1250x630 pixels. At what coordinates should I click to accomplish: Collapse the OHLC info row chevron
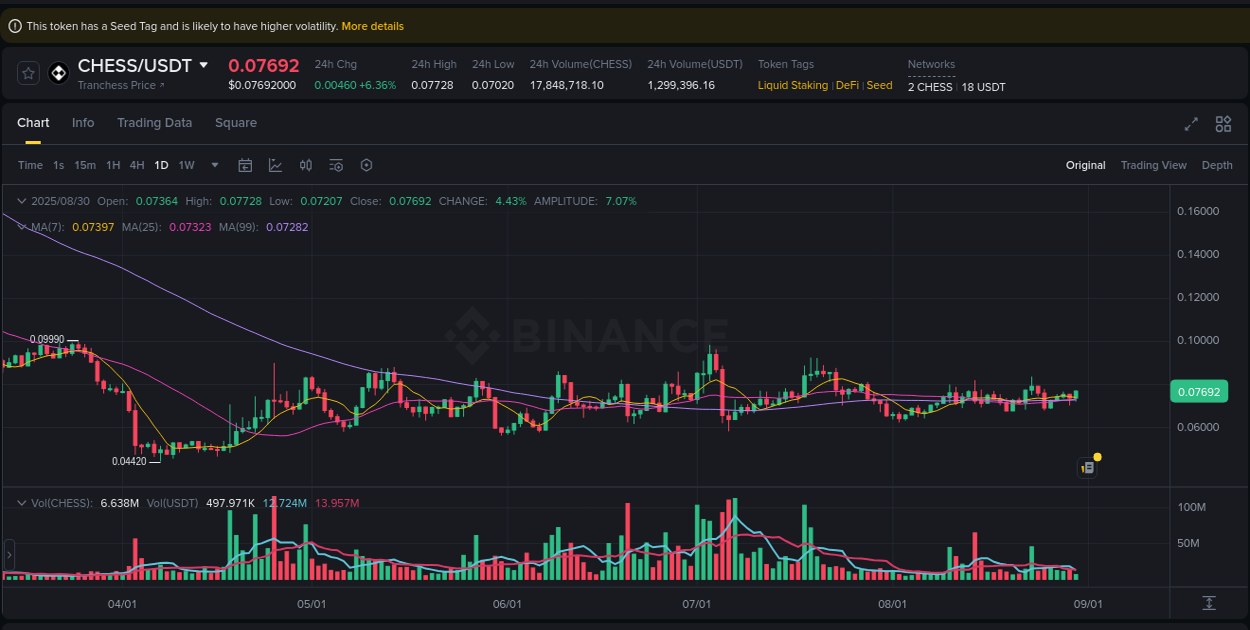20,201
